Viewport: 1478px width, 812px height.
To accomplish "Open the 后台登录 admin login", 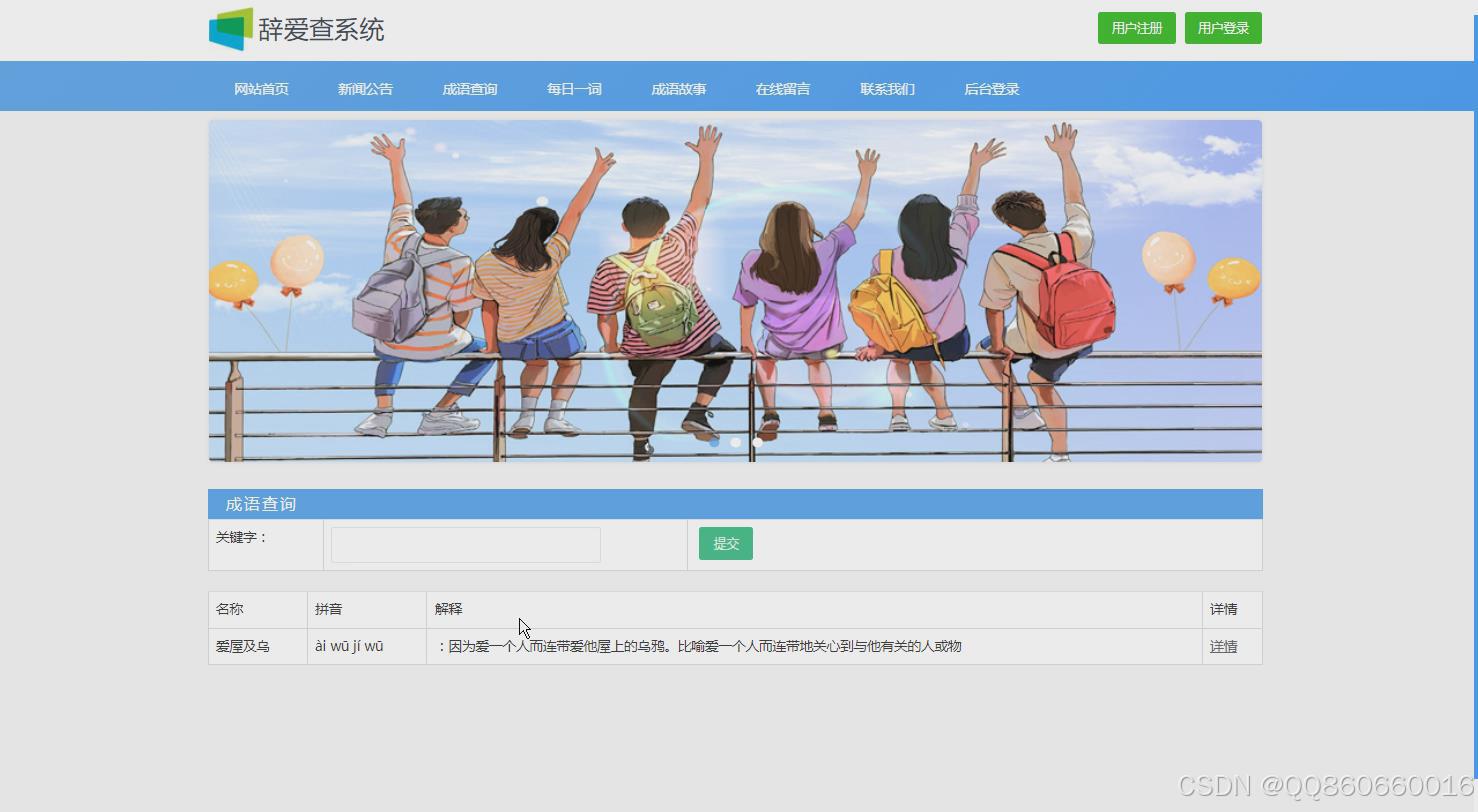I will 991,88.
